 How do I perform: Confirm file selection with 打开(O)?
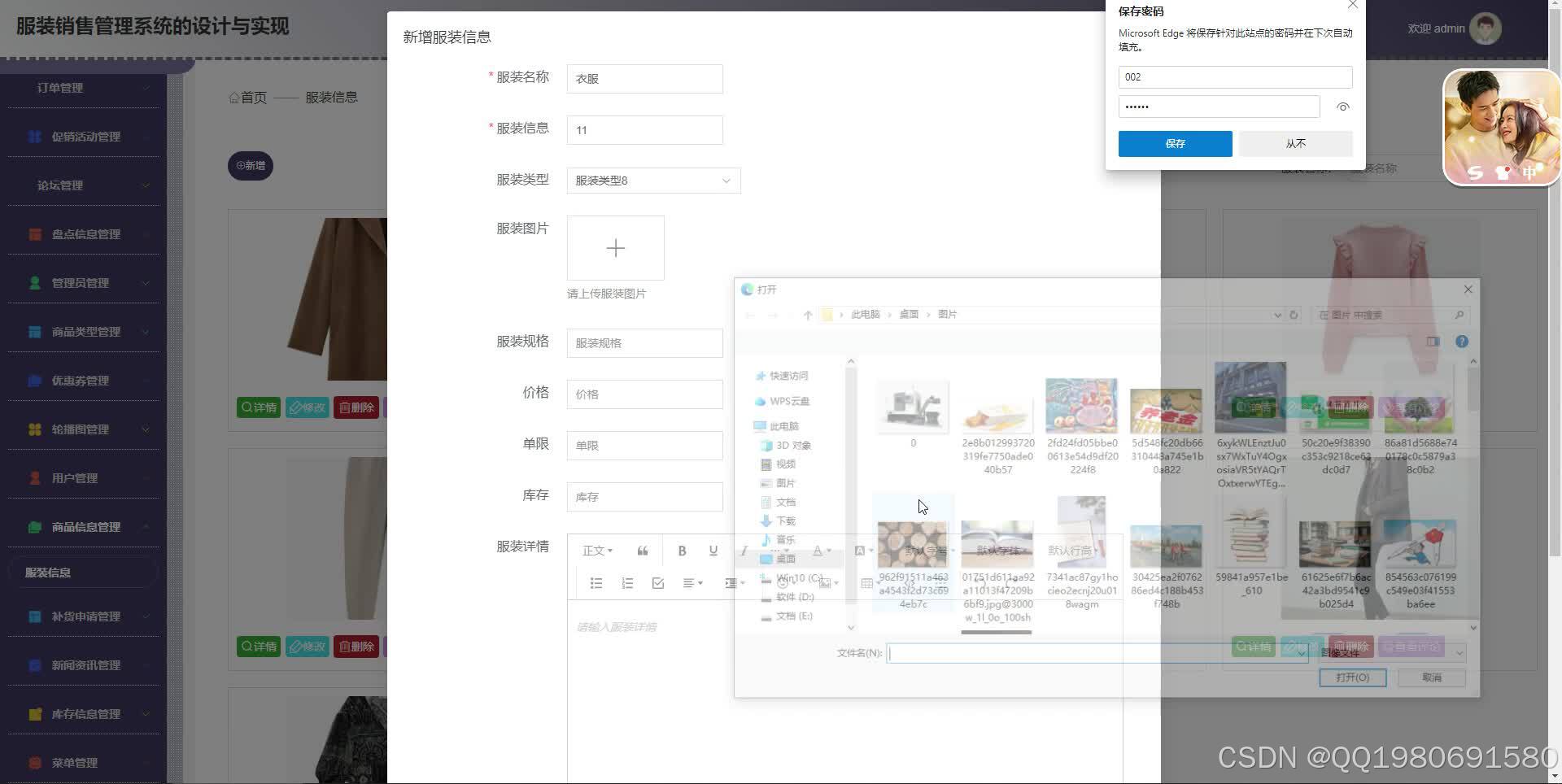1352,677
